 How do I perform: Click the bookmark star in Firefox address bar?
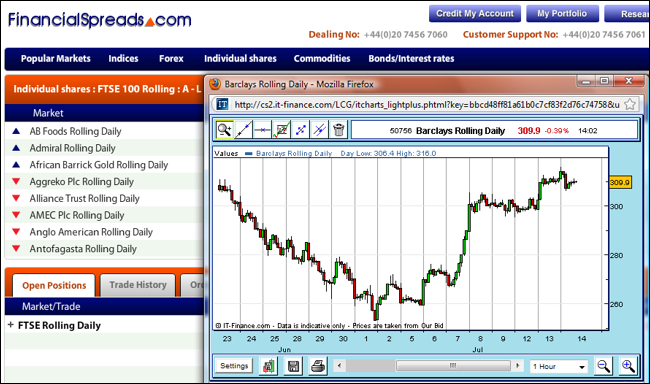[630, 104]
